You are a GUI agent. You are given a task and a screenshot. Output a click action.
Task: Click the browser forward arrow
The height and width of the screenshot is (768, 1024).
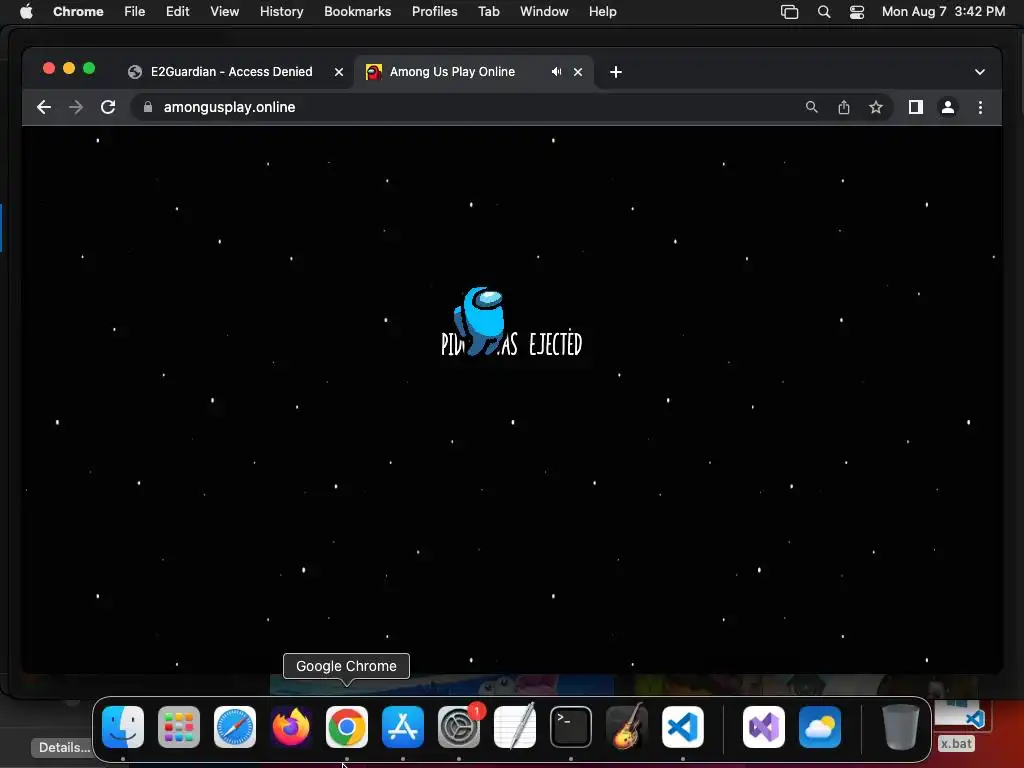click(x=76, y=107)
